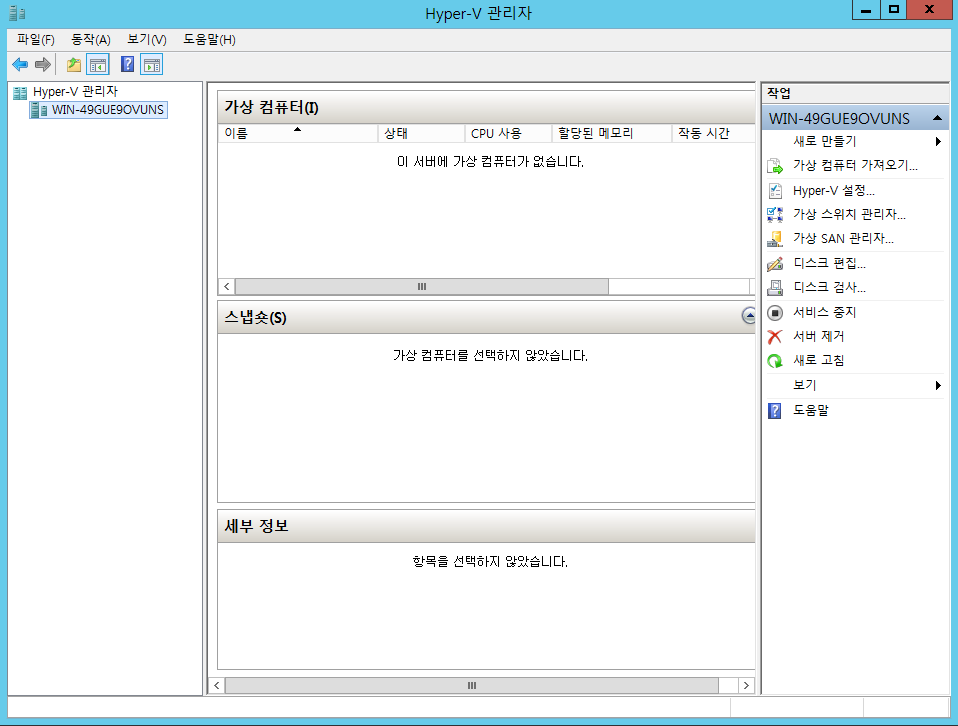Viewport: 958px width, 726px height.
Task: Click the Hyper-V app icon in title bar
Action: (x=17, y=13)
